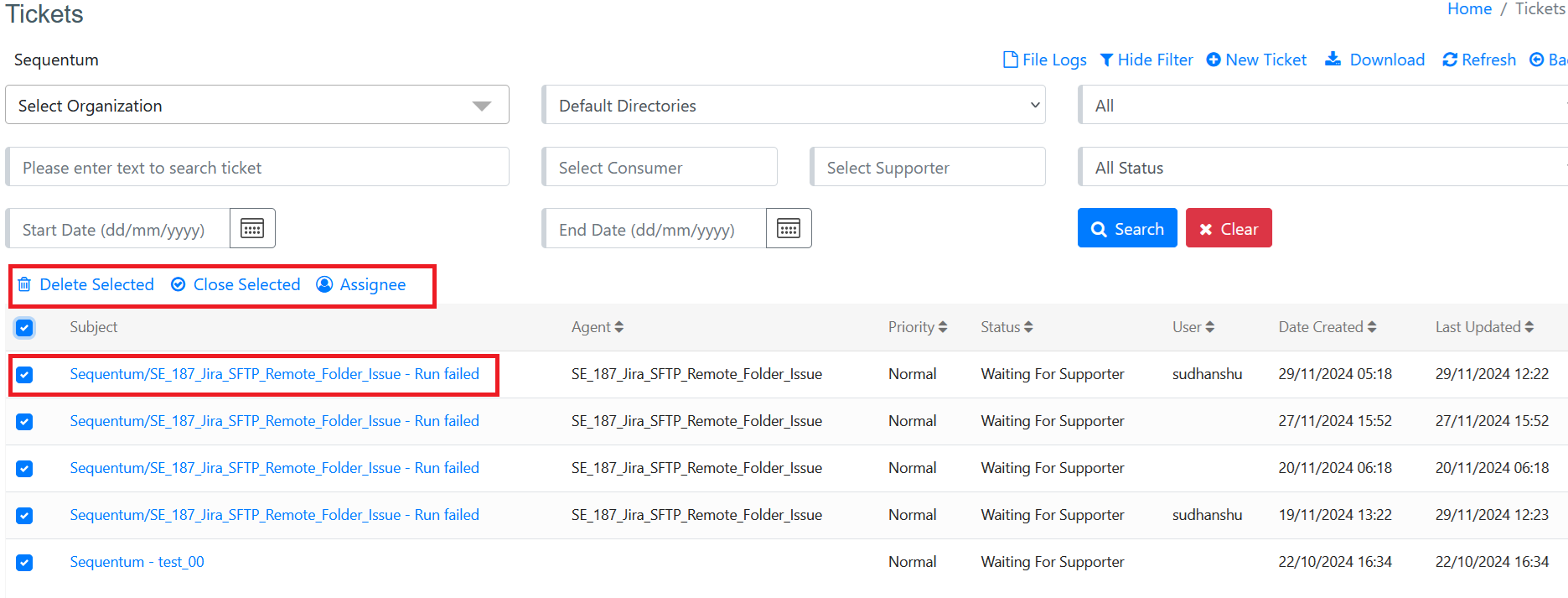Sort tickets by Agent column arrows
Image resolution: width=1568 pixels, height=598 pixels.
pyautogui.click(x=619, y=327)
